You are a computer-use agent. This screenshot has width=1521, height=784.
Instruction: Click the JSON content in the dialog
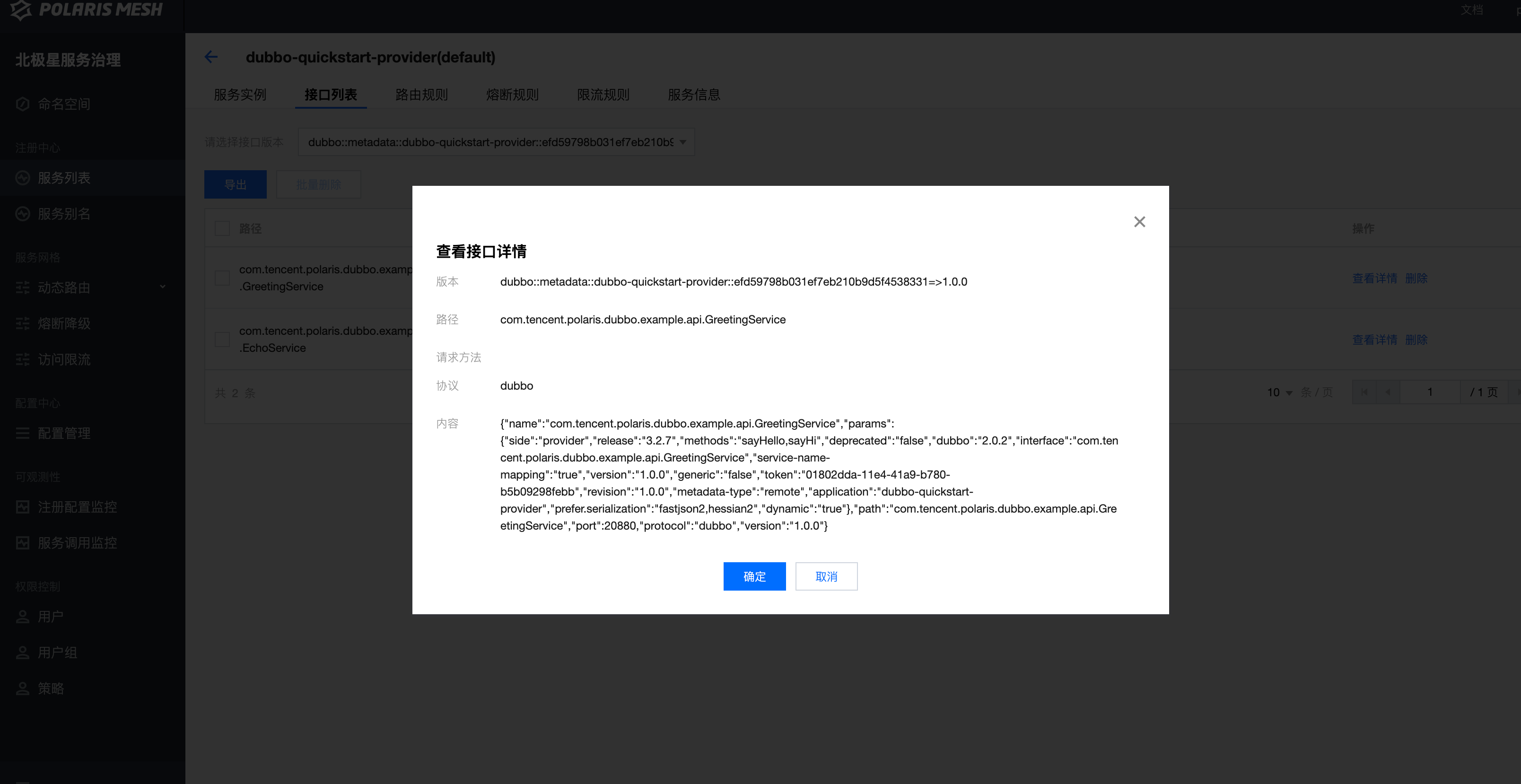click(809, 475)
